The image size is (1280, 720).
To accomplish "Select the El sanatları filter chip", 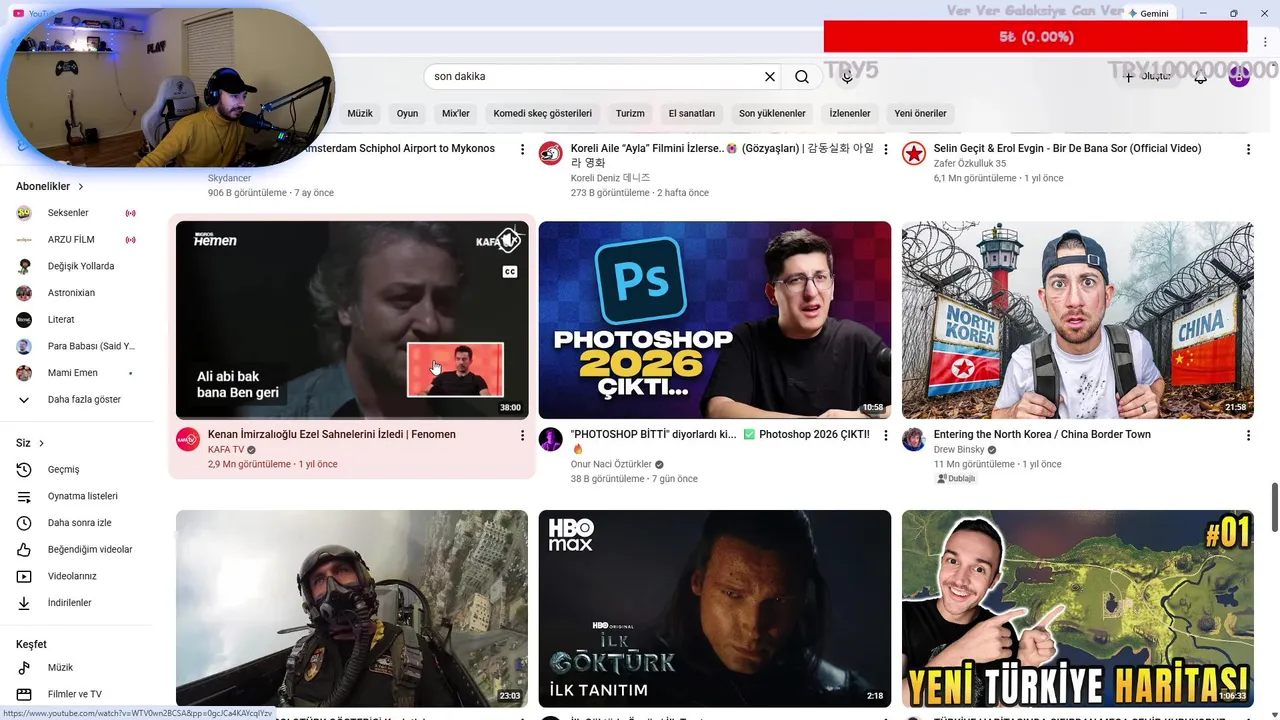I will 692,113.
